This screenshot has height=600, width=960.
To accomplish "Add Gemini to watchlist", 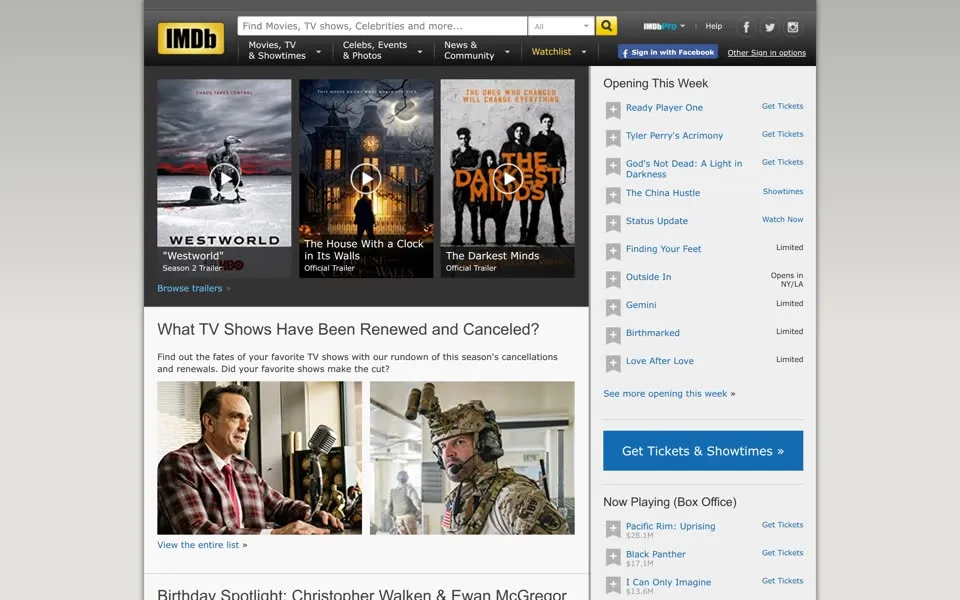I will 613,307.
